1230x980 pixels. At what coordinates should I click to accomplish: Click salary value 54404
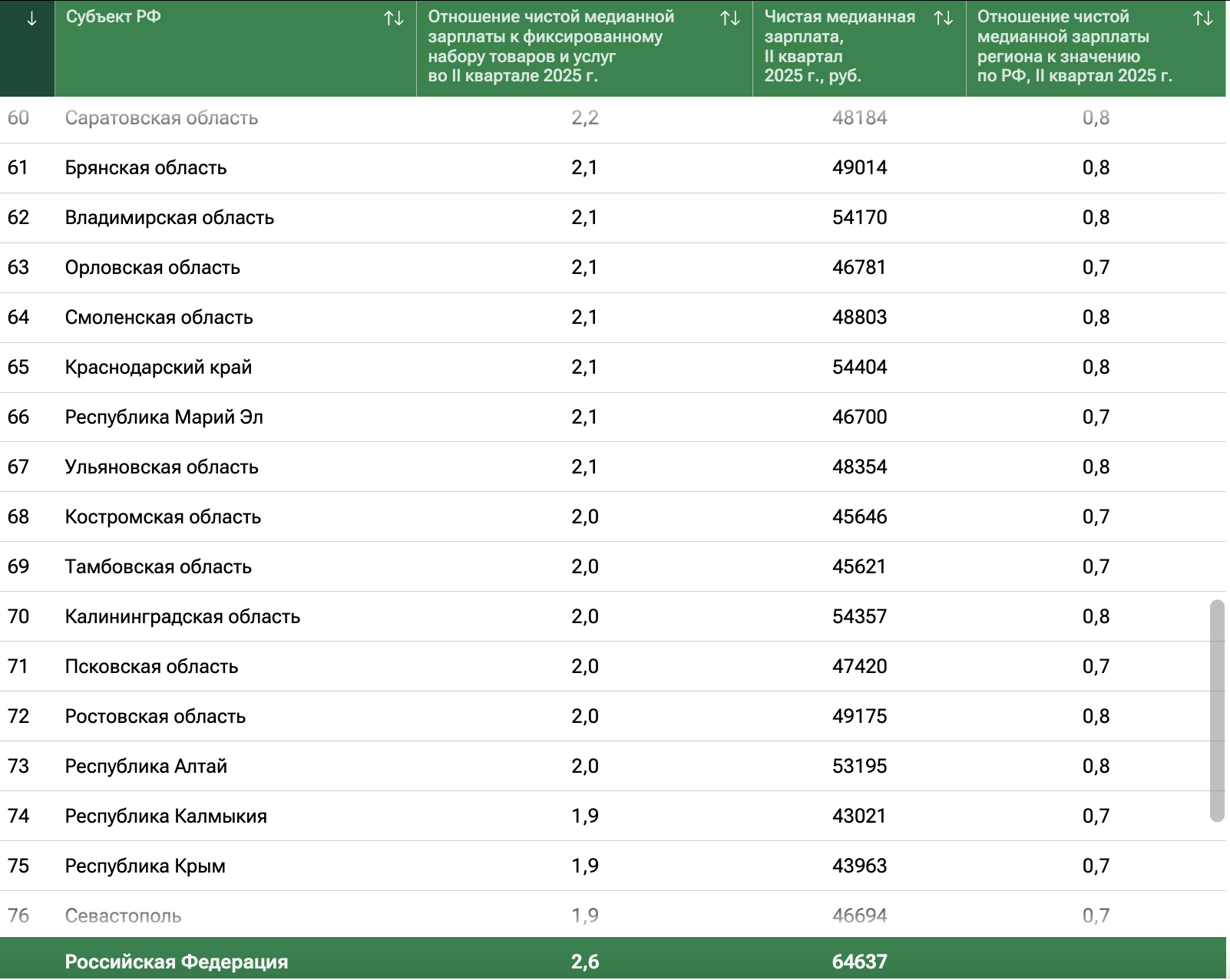point(860,368)
